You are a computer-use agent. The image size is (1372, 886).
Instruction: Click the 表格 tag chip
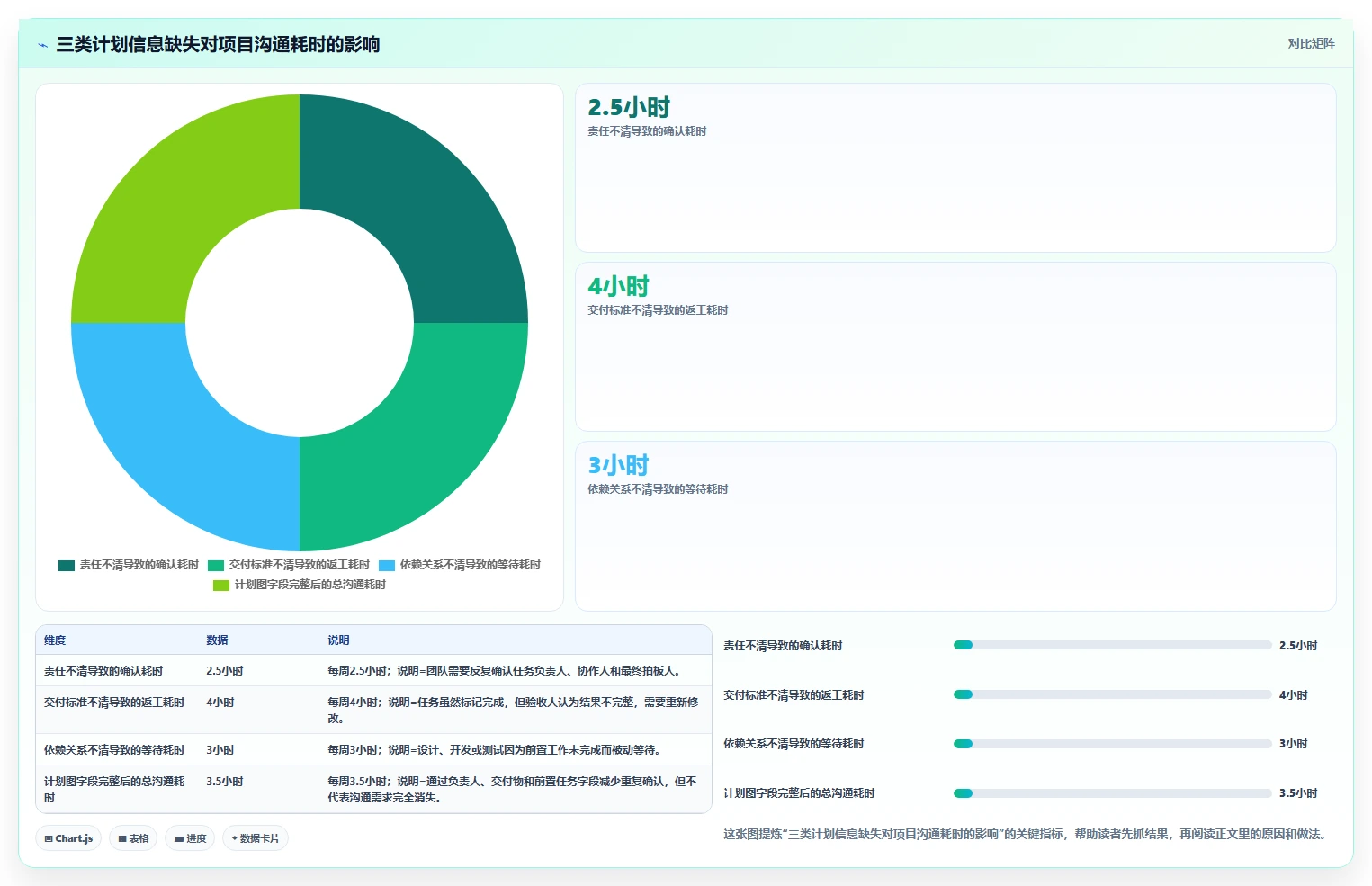click(133, 838)
